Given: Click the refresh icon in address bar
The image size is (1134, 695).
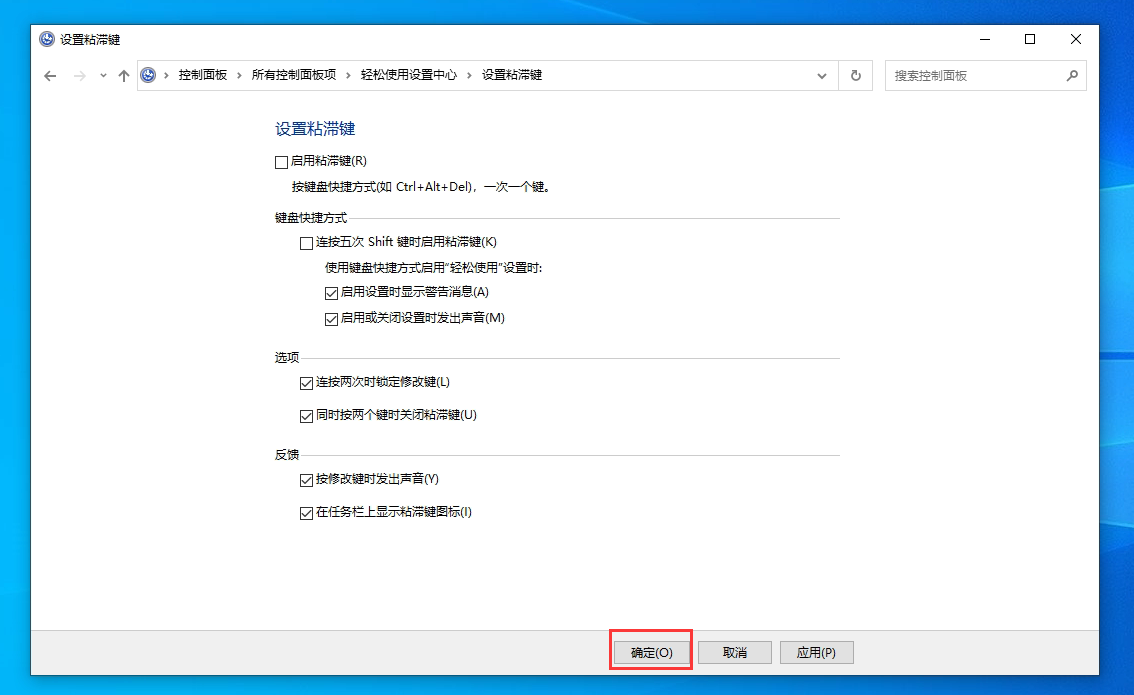Looking at the screenshot, I should tap(855, 75).
